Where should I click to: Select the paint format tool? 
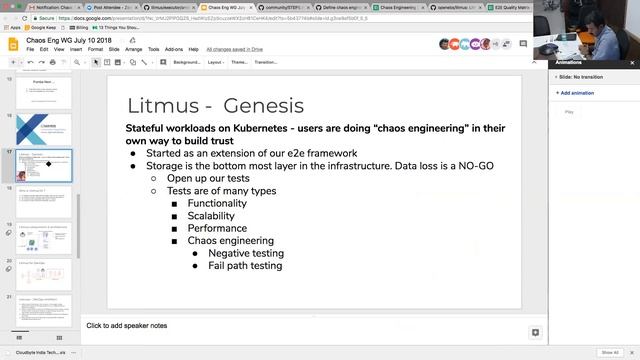click(x=63, y=62)
